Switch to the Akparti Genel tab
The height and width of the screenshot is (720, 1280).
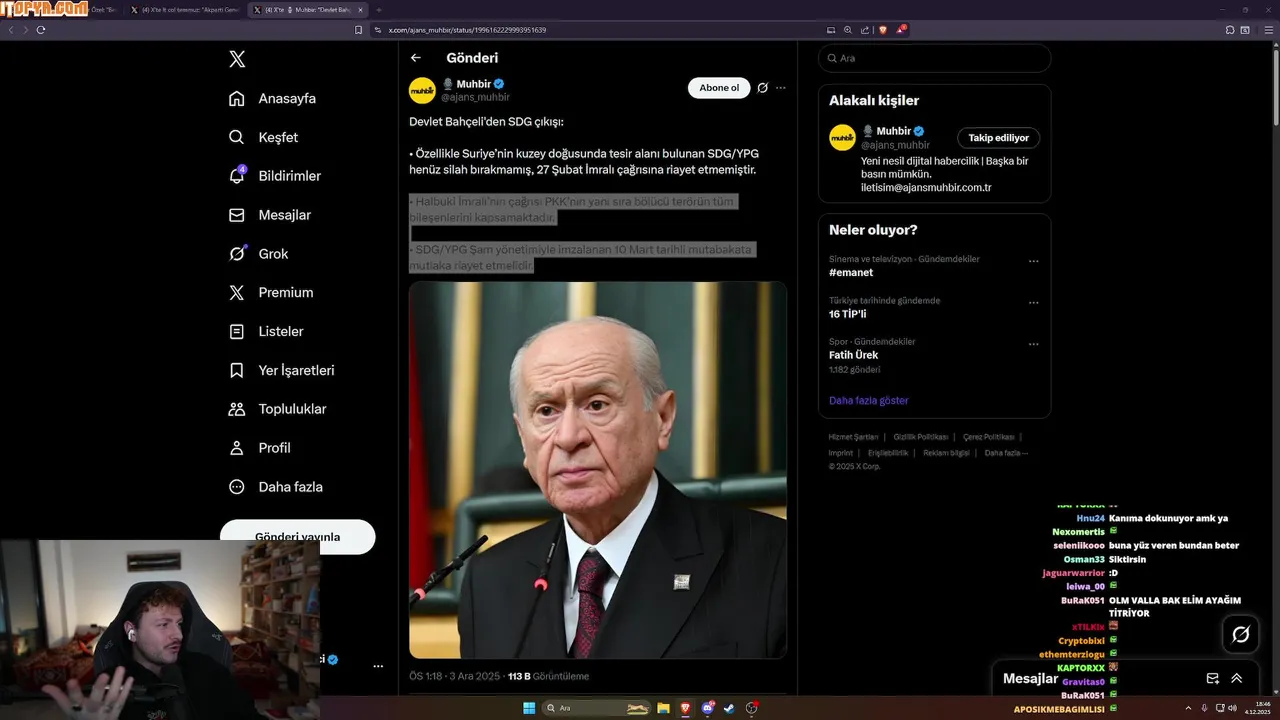click(185, 9)
